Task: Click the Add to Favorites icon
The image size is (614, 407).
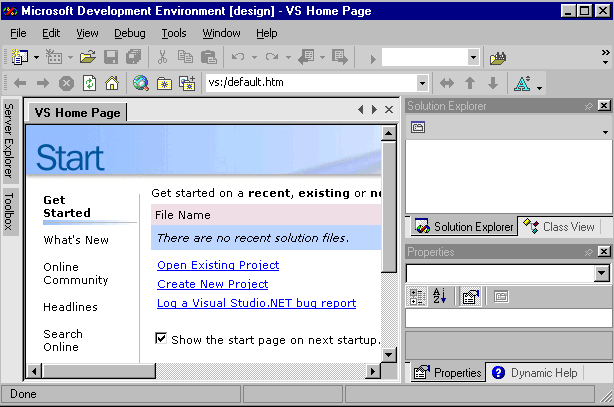Action: (187, 83)
